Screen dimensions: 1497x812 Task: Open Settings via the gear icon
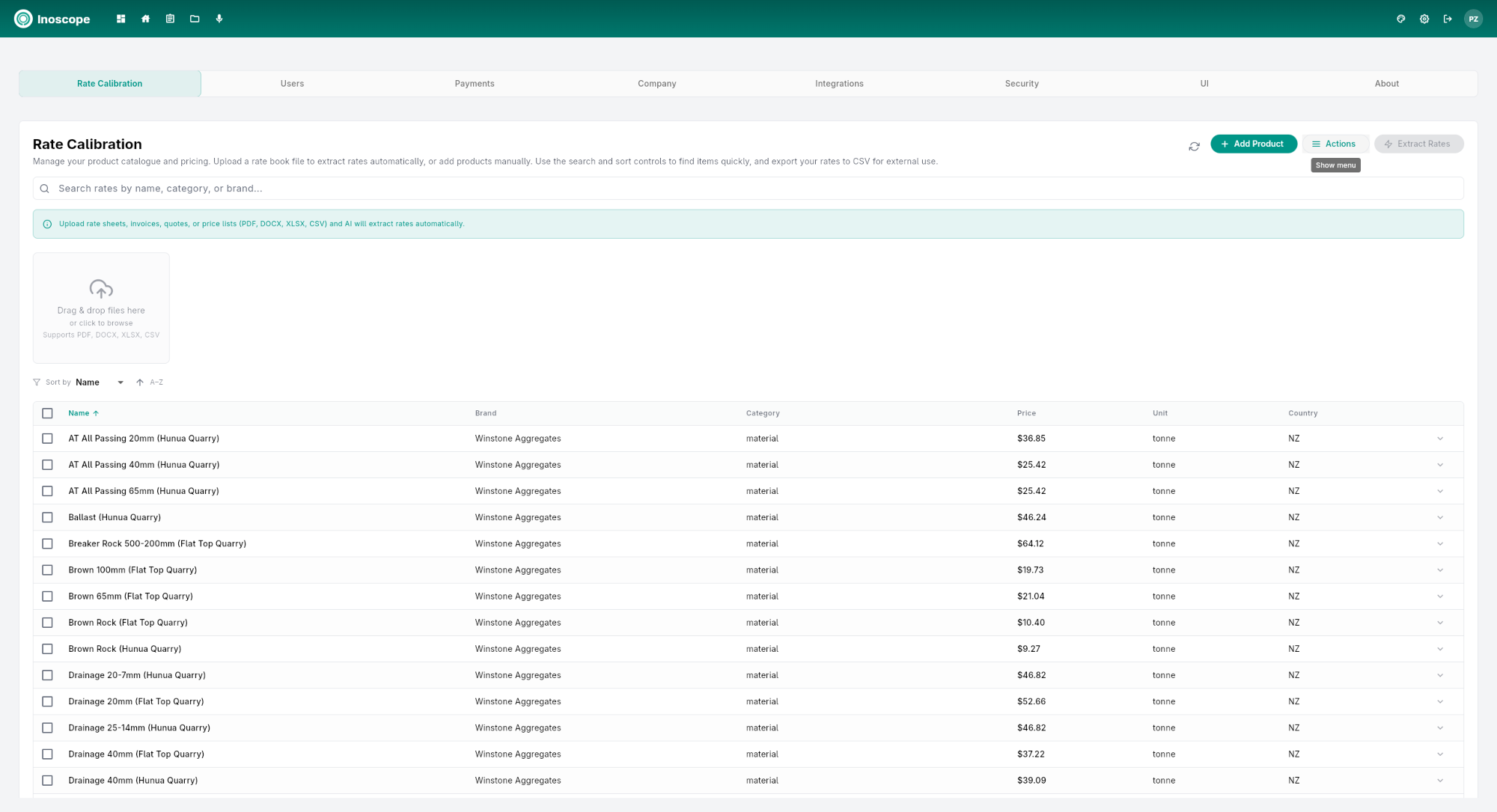tap(1424, 19)
